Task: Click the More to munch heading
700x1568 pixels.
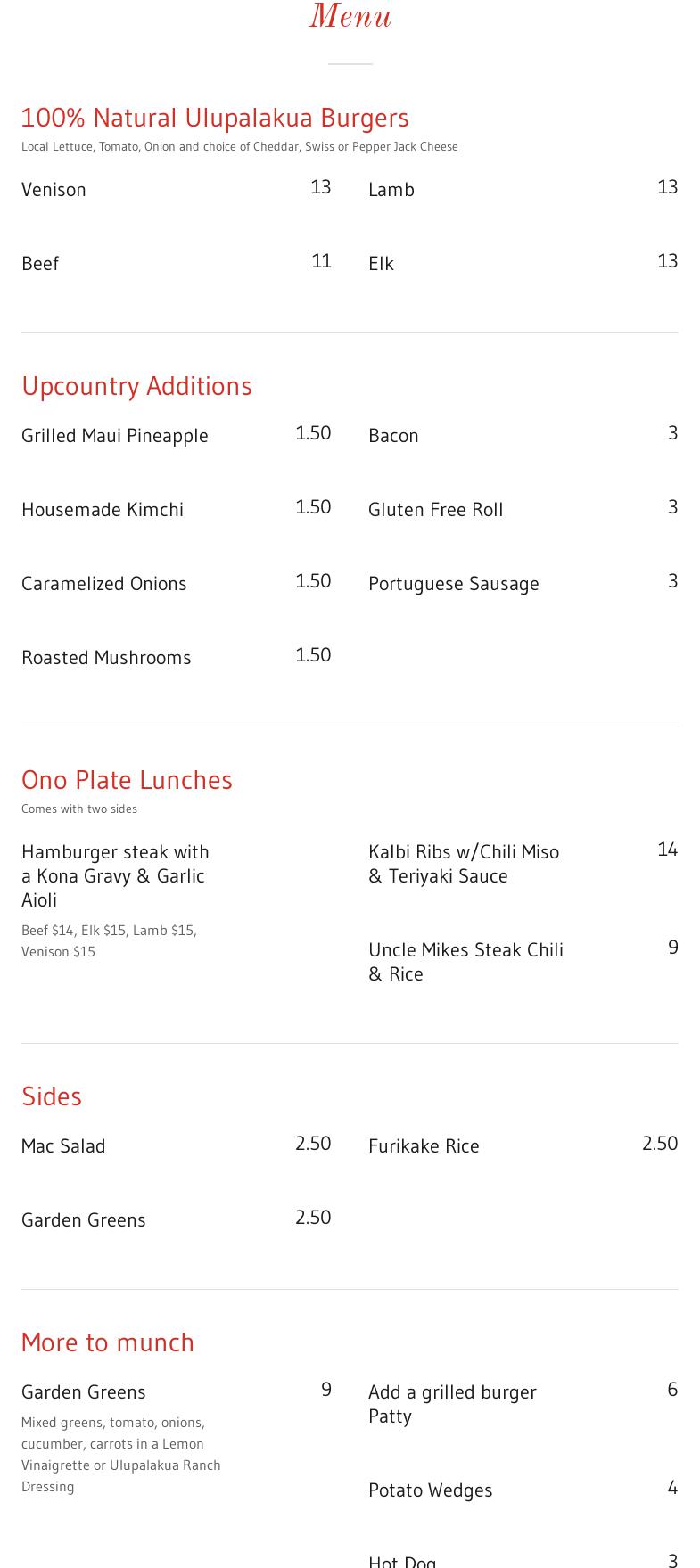Action: pyautogui.click(x=108, y=1342)
